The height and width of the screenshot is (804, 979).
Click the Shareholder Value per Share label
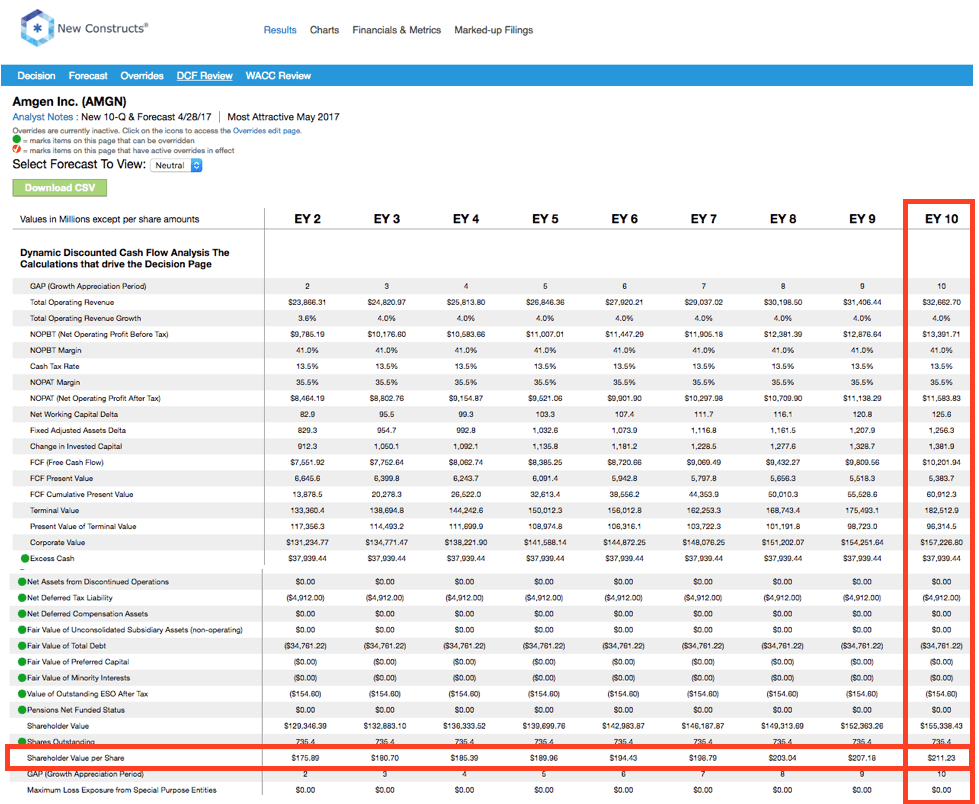point(76,758)
